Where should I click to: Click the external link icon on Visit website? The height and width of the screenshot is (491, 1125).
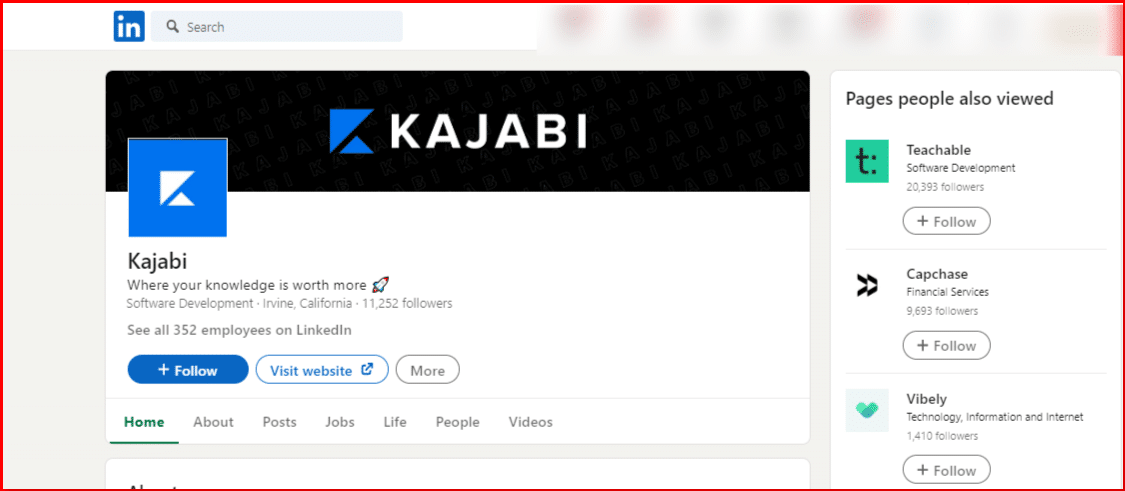[x=367, y=370]
